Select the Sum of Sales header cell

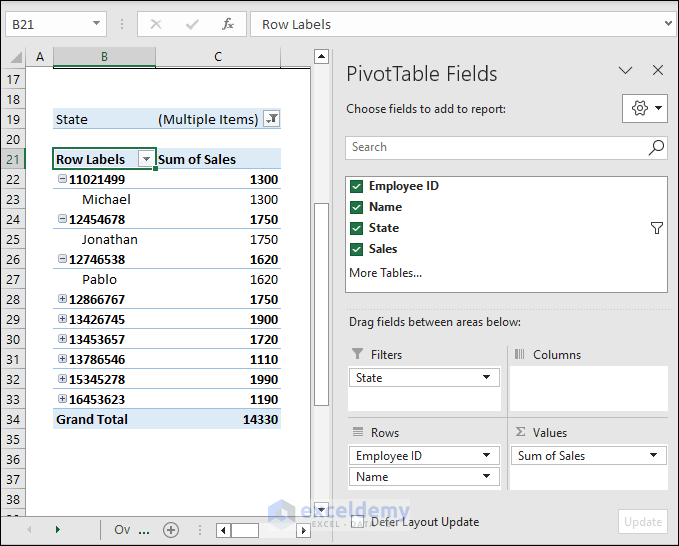[218, 159]
